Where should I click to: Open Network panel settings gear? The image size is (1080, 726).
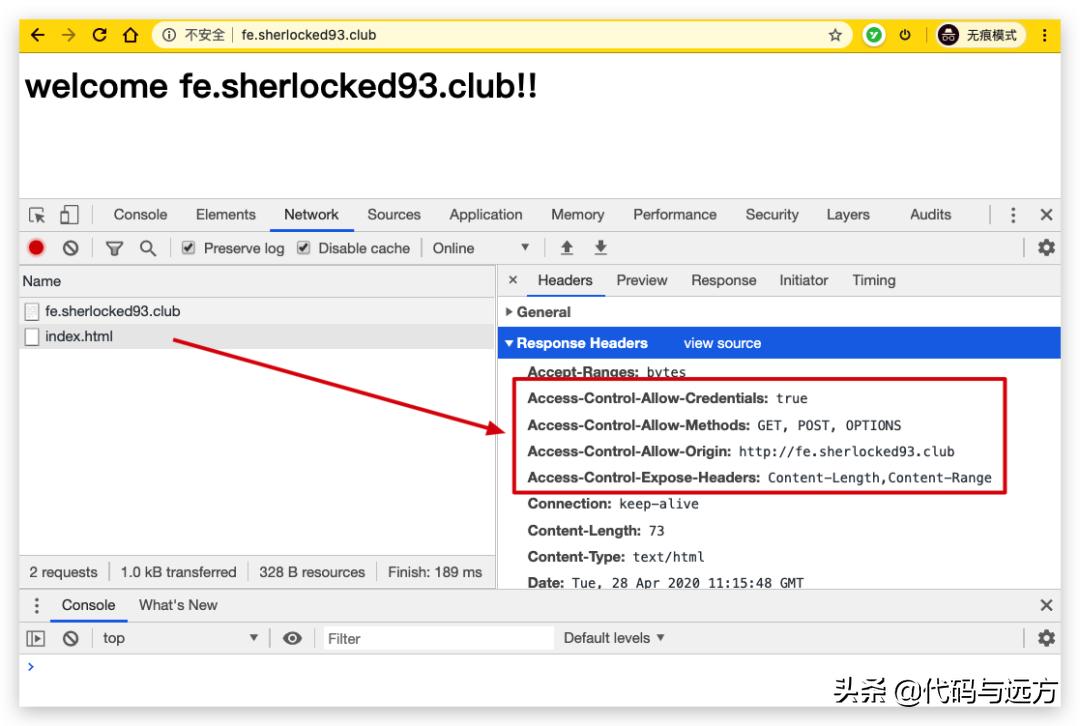[1046, 248]
